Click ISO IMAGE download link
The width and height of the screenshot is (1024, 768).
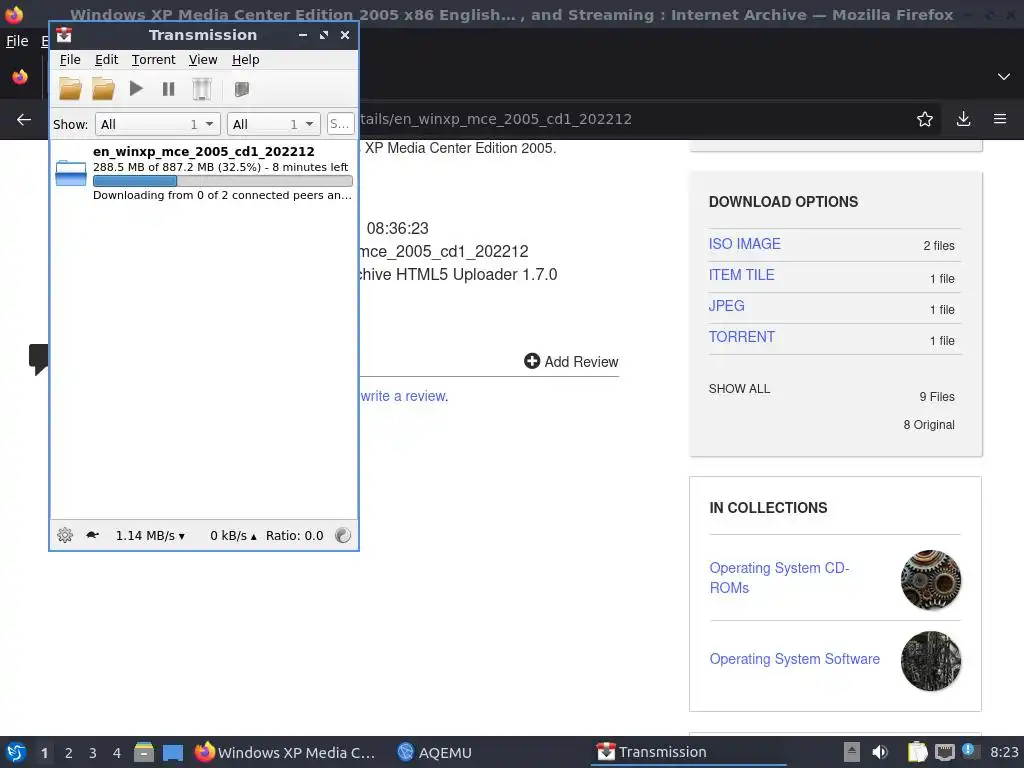point(744,244)
